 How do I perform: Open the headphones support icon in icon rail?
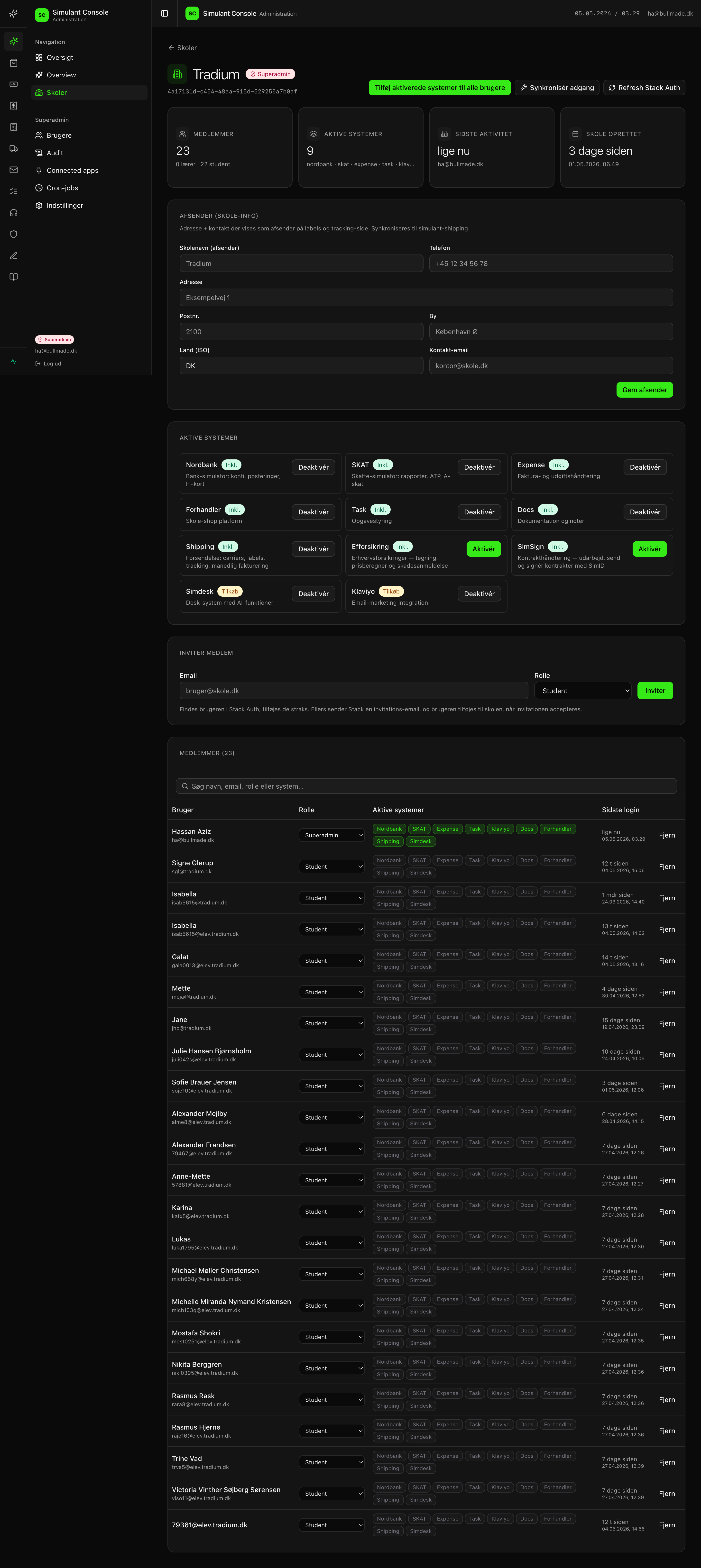click(13, 212)
